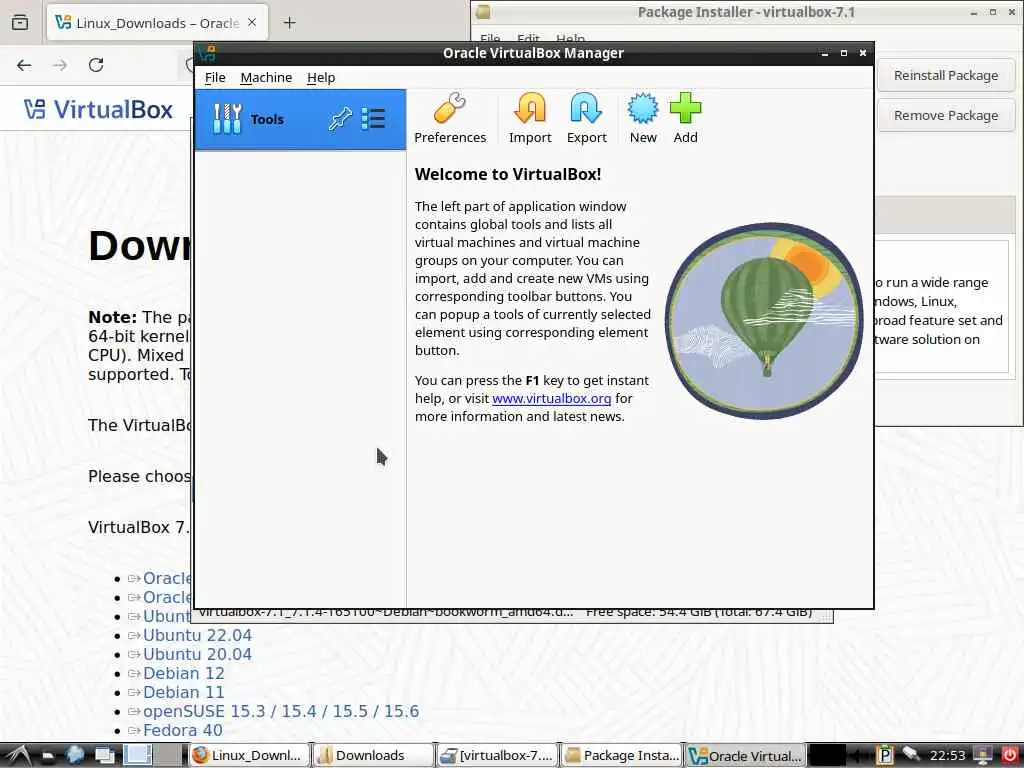1024x768 pixels.
Task: Click the 22:53 clock in taskbar
Action: pos(948,756)
